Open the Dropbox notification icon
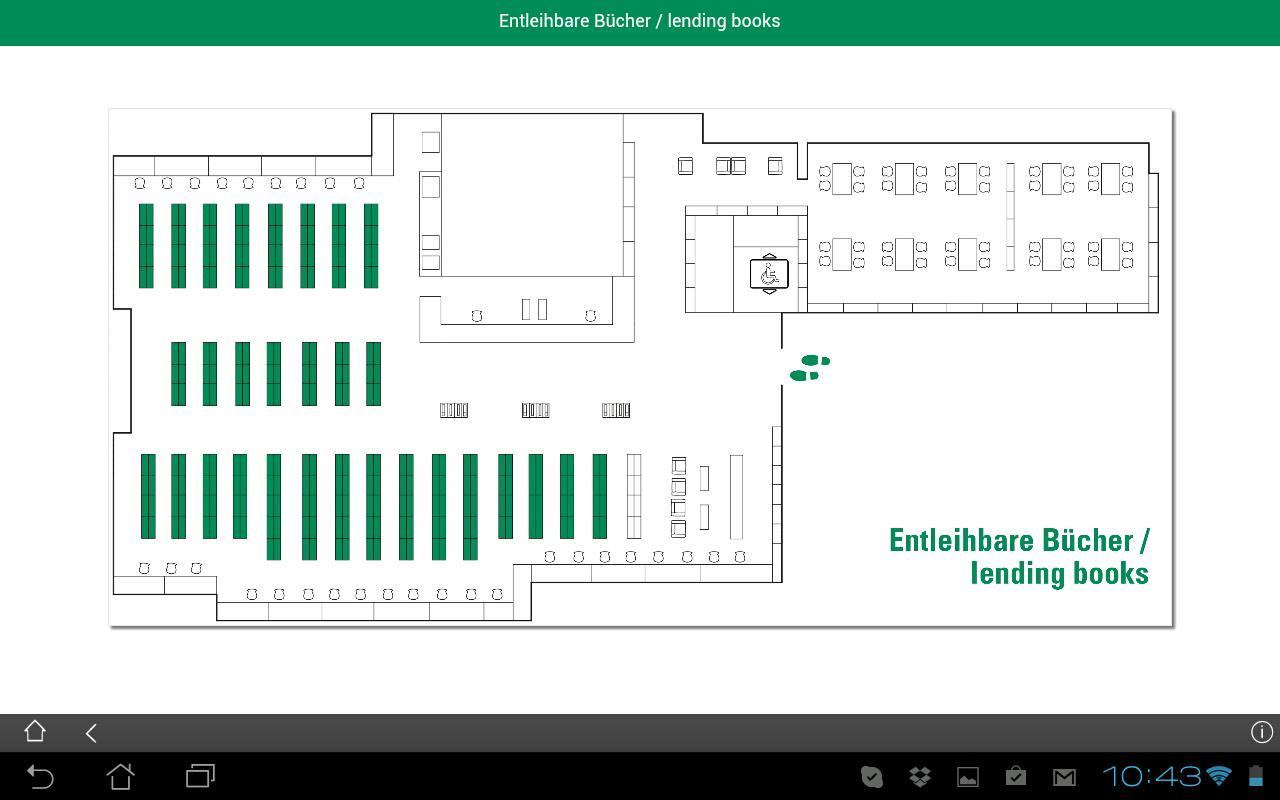 919,776
